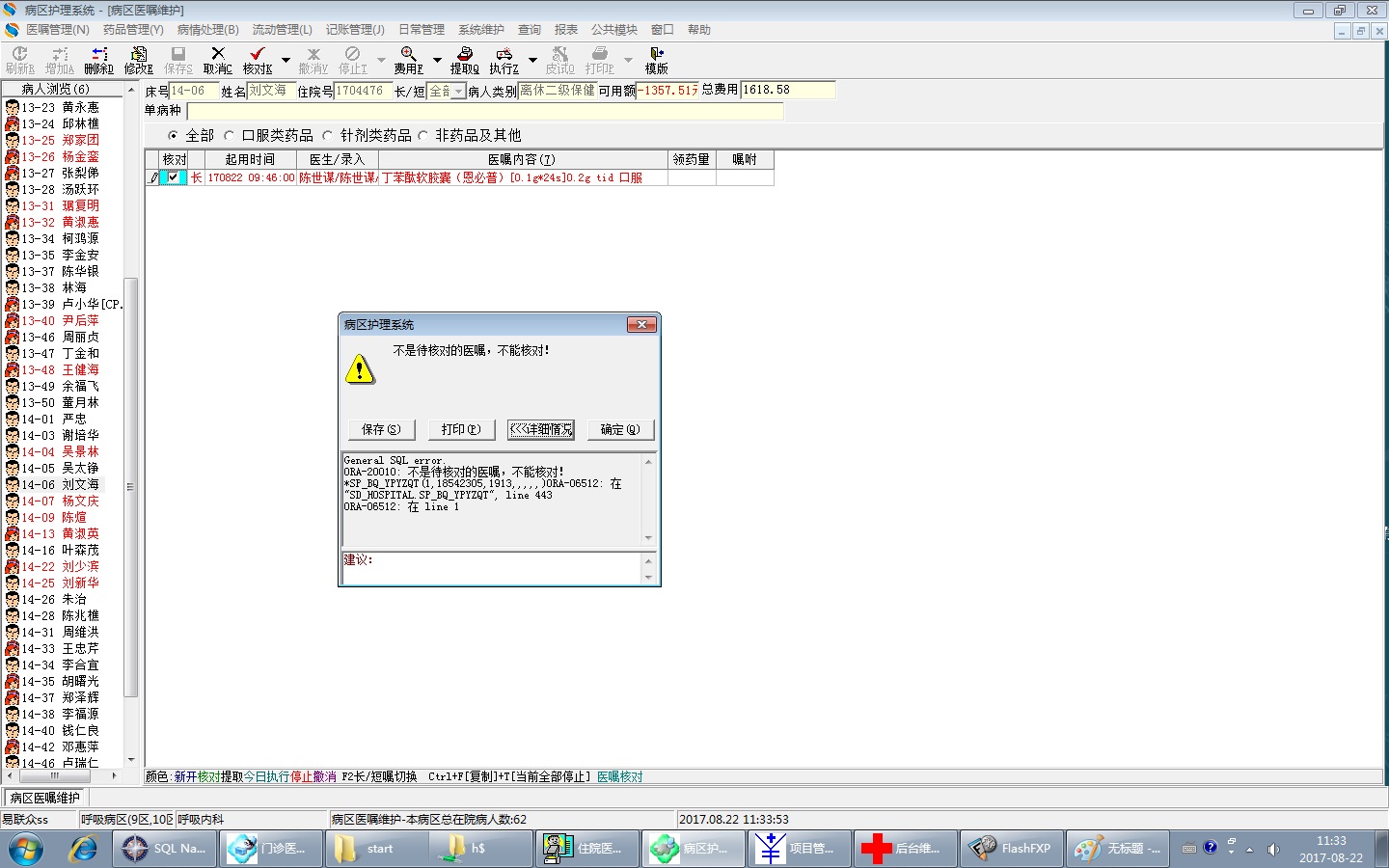The height and width of the screenshot is (868, 1389).
Task: Switch to the SQL Na... taskbar window
Action: (x=163, y=849)
